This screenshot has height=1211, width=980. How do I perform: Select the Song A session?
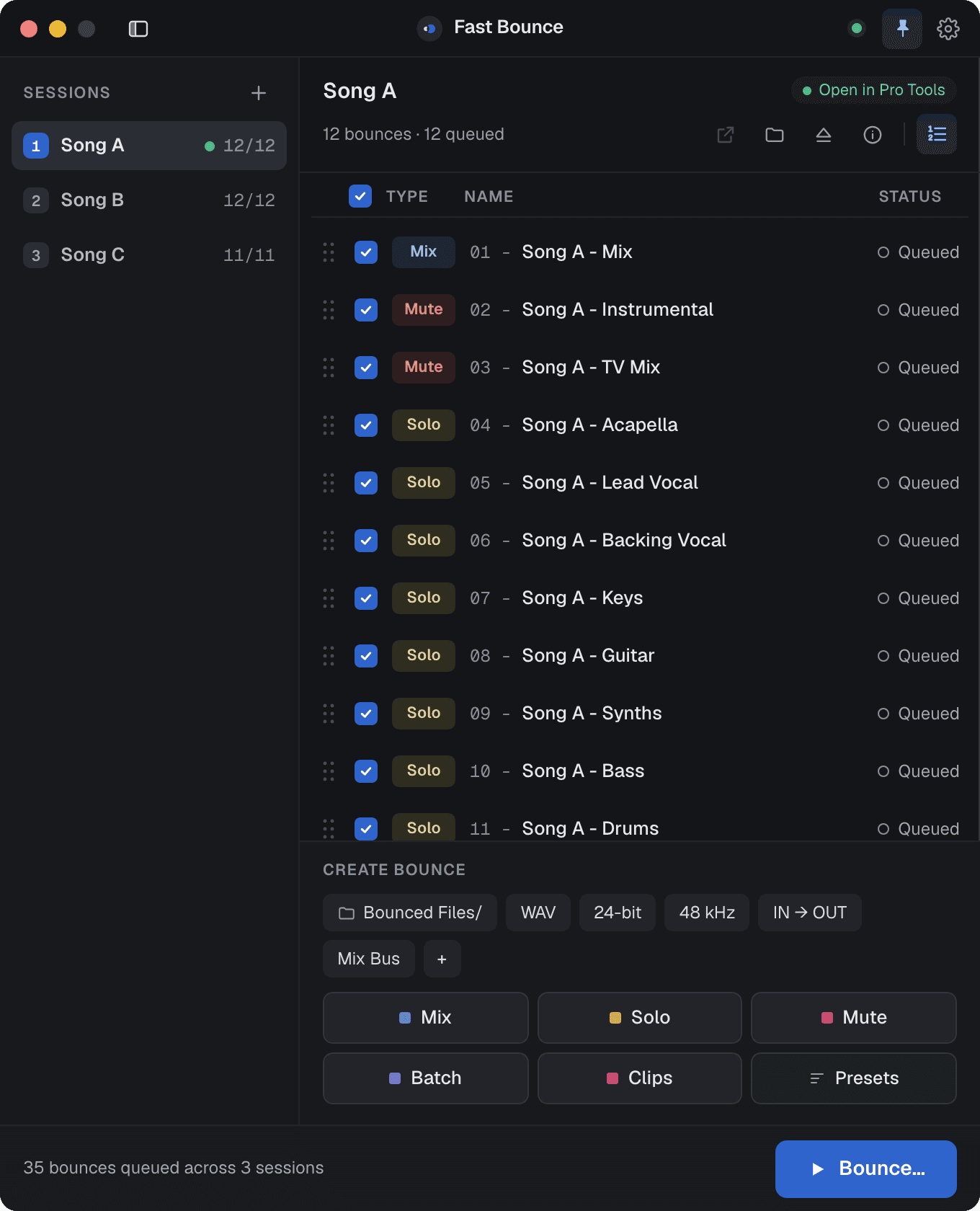pyautogui.click(x=149, y=146)
